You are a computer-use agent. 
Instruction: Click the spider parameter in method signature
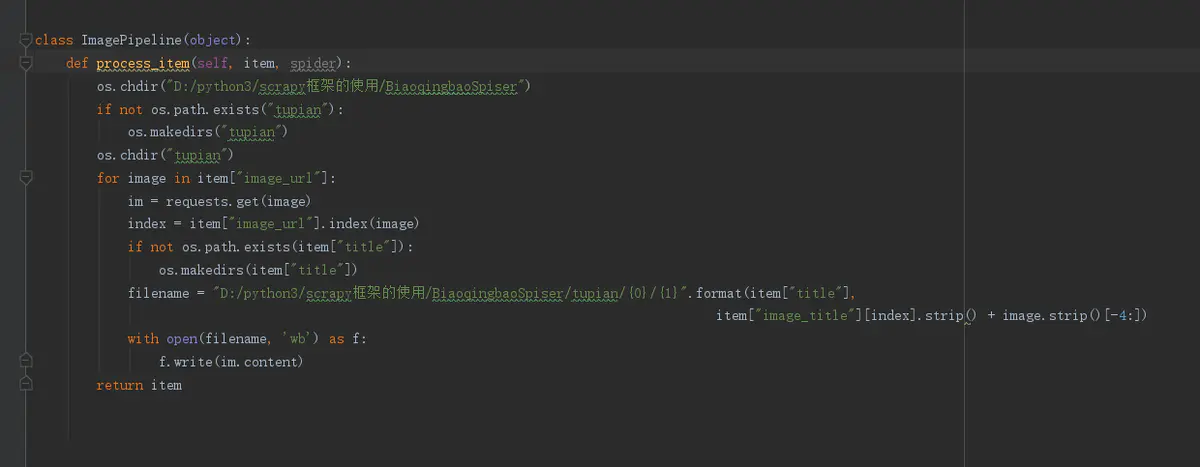tap(313, 63)
